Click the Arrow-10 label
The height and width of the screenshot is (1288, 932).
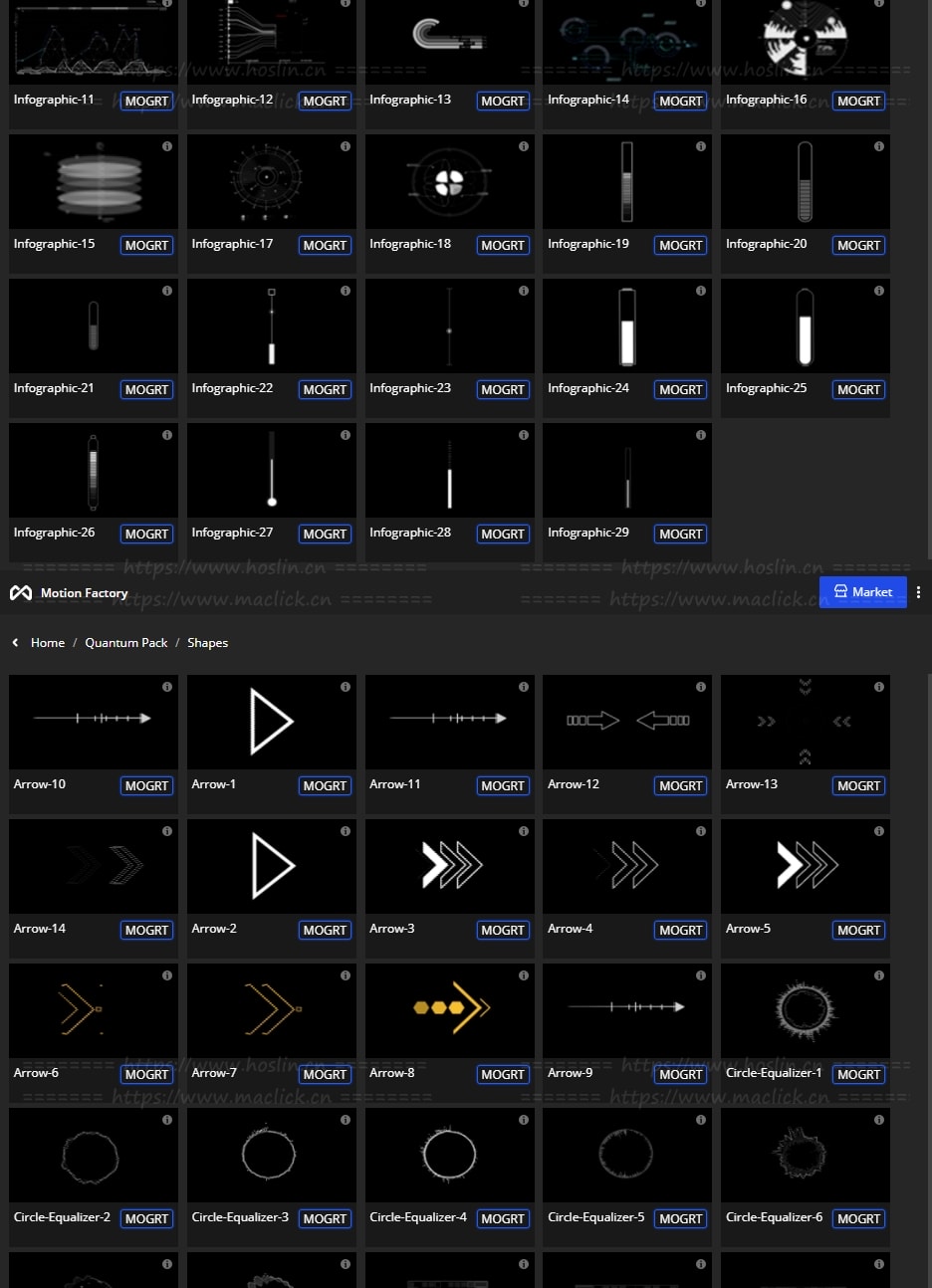pyautogui.click(x=40, y=784)
